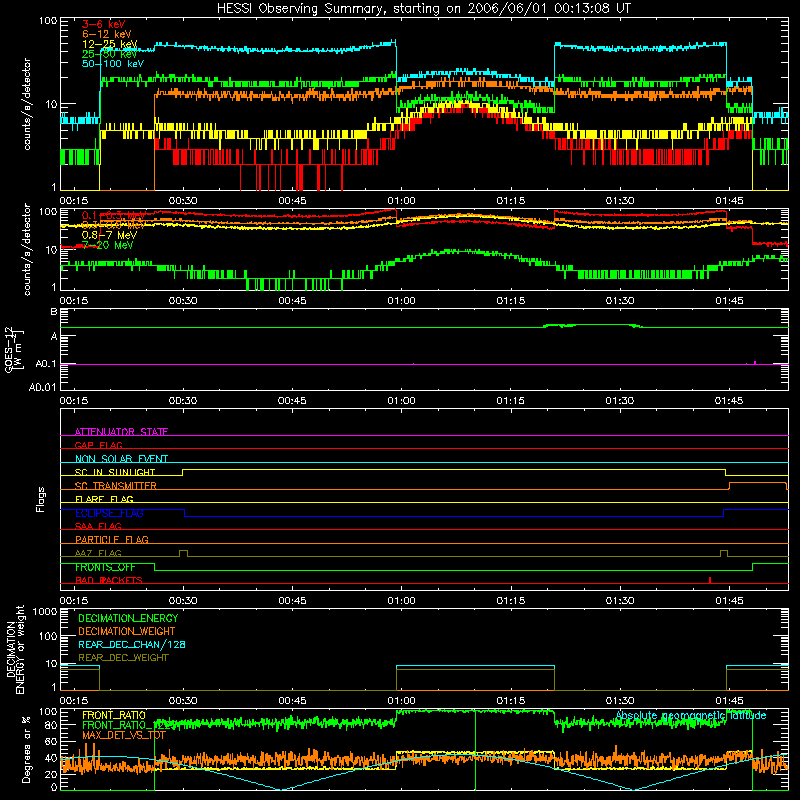Select the 12-25 keV legend label
This screenshot has width=800, height=800.
coord(110,44)
